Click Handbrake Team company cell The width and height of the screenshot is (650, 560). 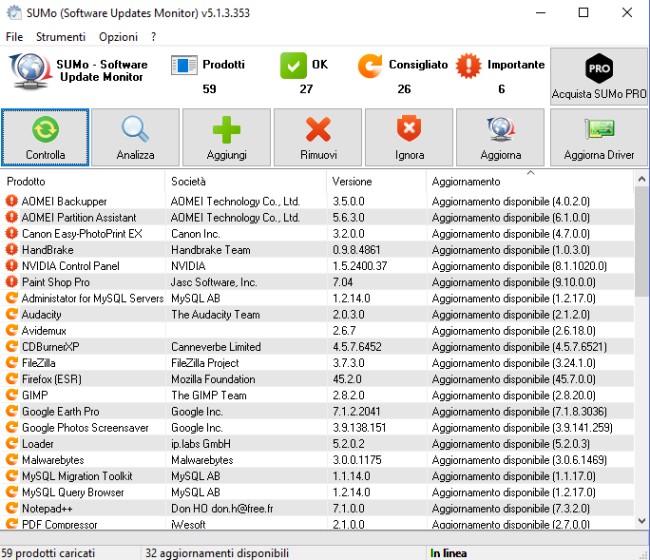211,250
